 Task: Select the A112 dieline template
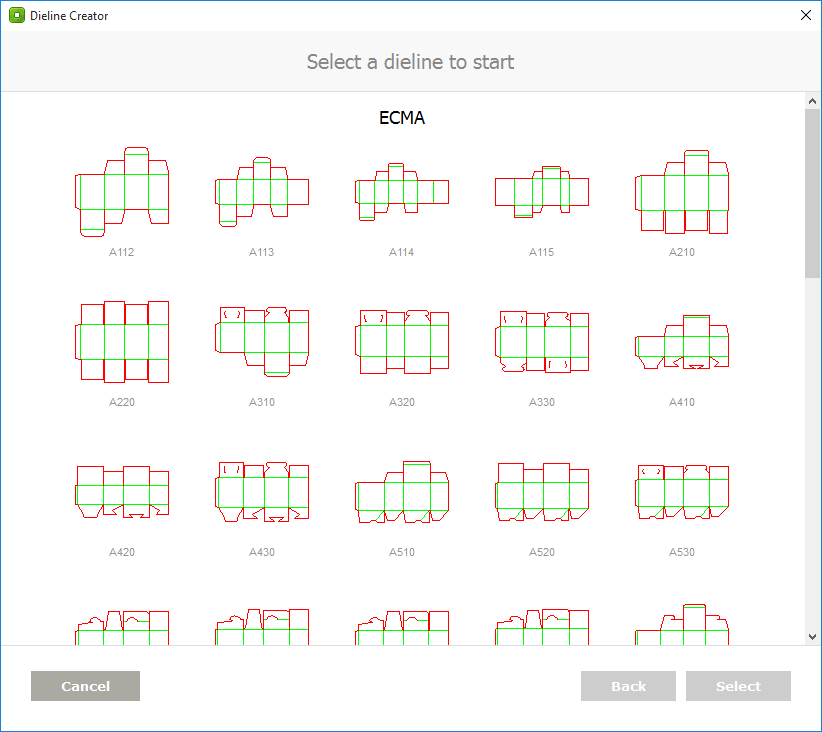click(x=122, y=192)
